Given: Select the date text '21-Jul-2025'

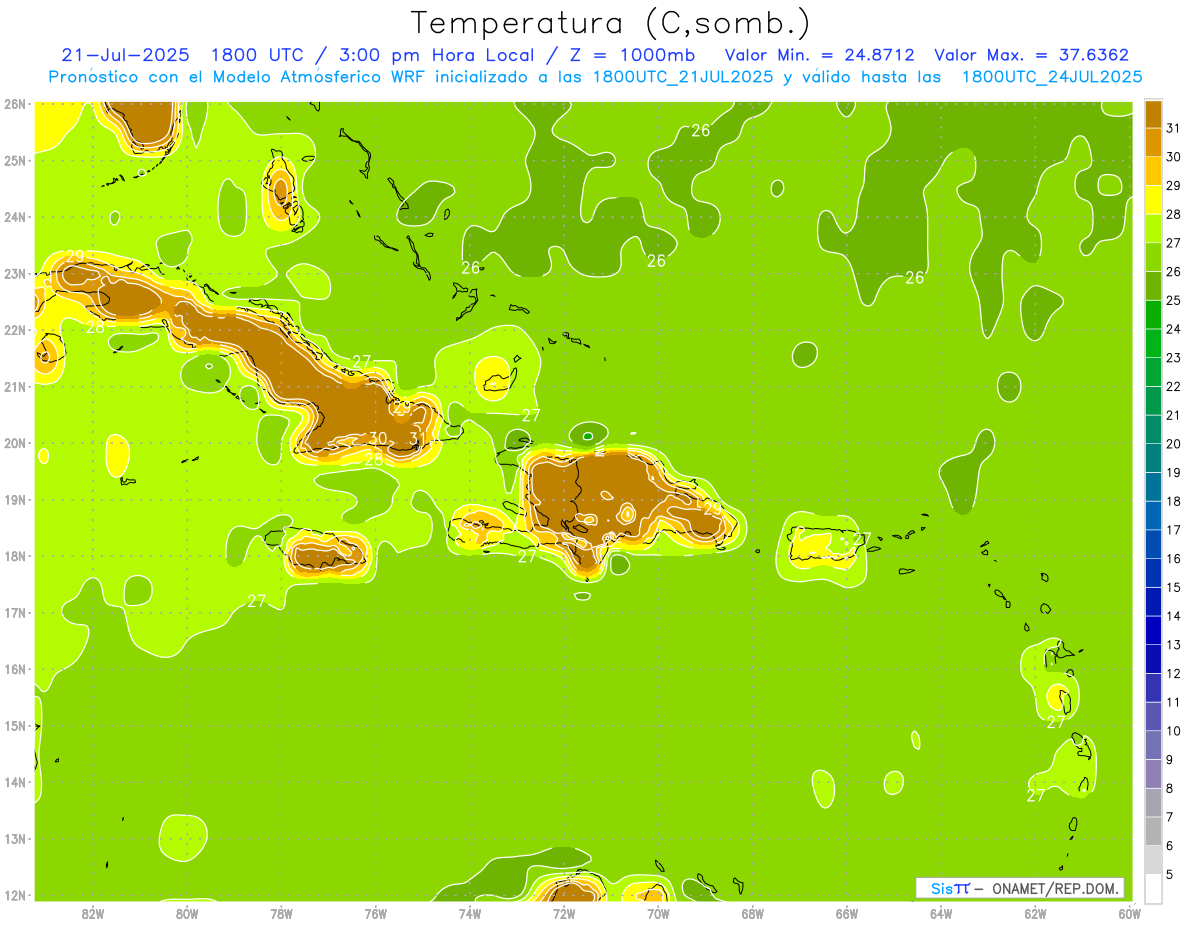Looking at the screenshot, I should coord(125,55).
